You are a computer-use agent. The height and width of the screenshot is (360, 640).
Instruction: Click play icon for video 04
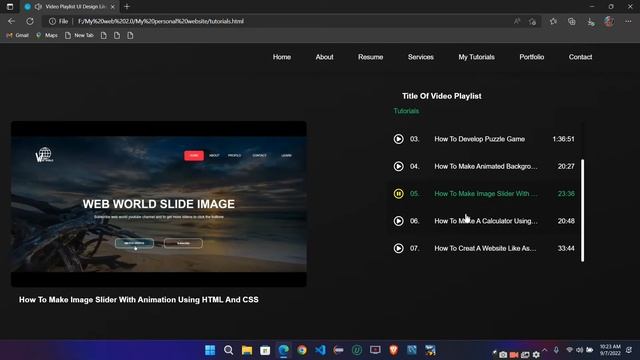pos(398,166)
